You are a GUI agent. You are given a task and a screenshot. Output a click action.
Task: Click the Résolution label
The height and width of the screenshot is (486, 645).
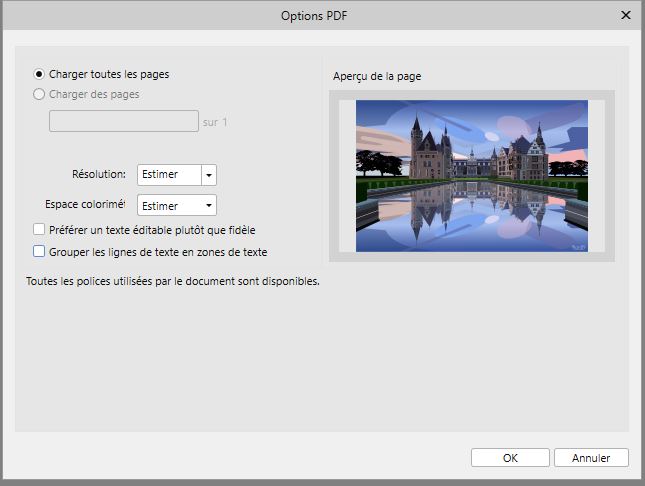[99, 174]
